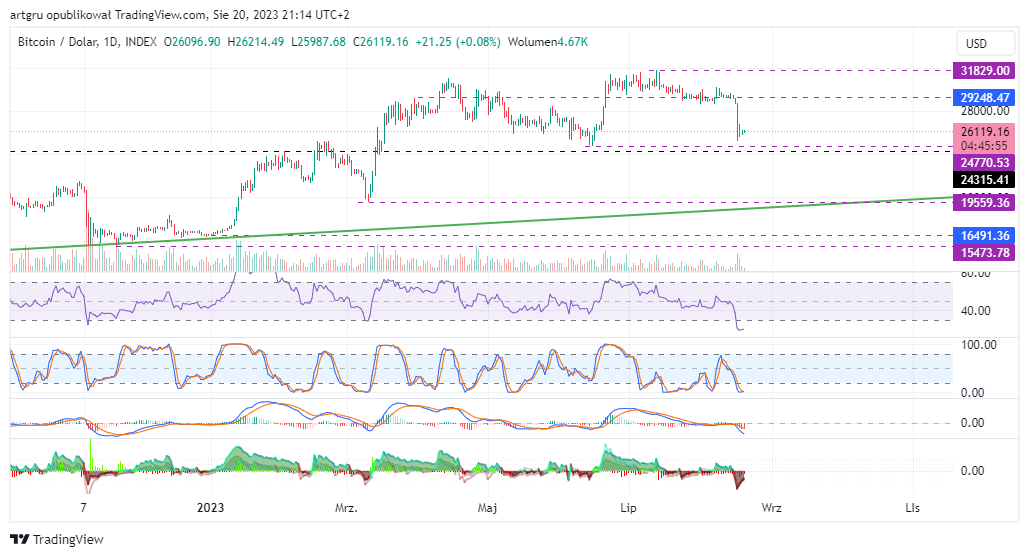
Task: Click the close value C26119.16
Action: click(381, 42)
